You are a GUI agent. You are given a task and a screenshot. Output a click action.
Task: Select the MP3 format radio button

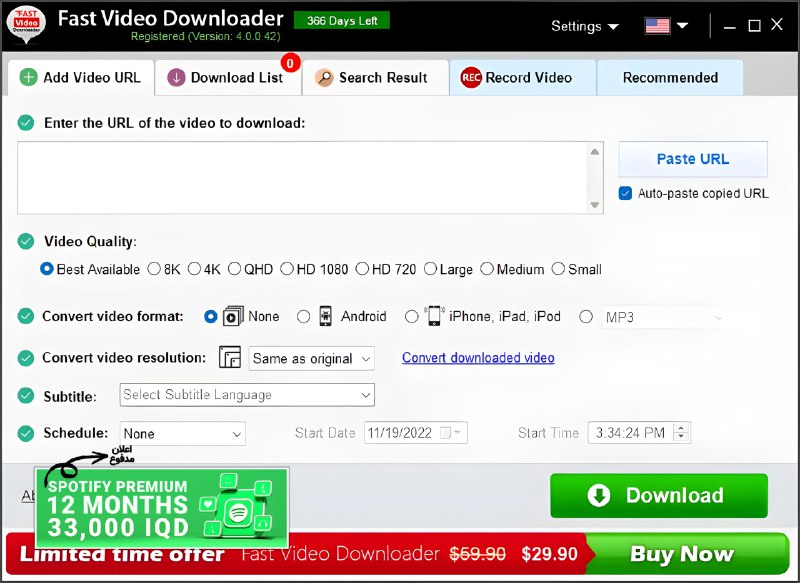coord(586,317)
